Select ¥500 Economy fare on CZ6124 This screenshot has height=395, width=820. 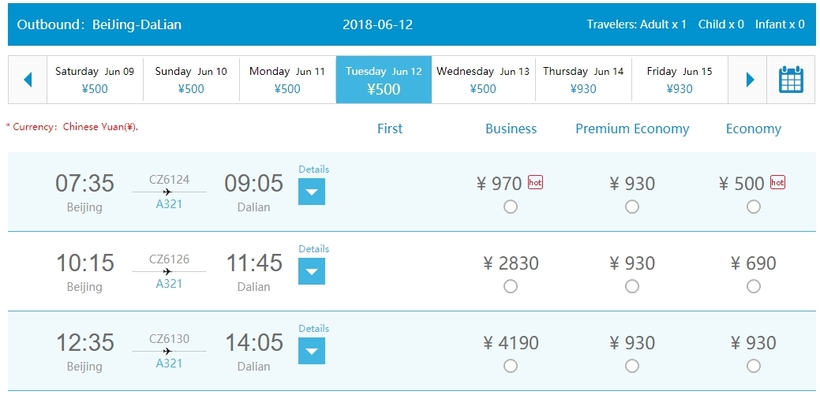point(753,207)
